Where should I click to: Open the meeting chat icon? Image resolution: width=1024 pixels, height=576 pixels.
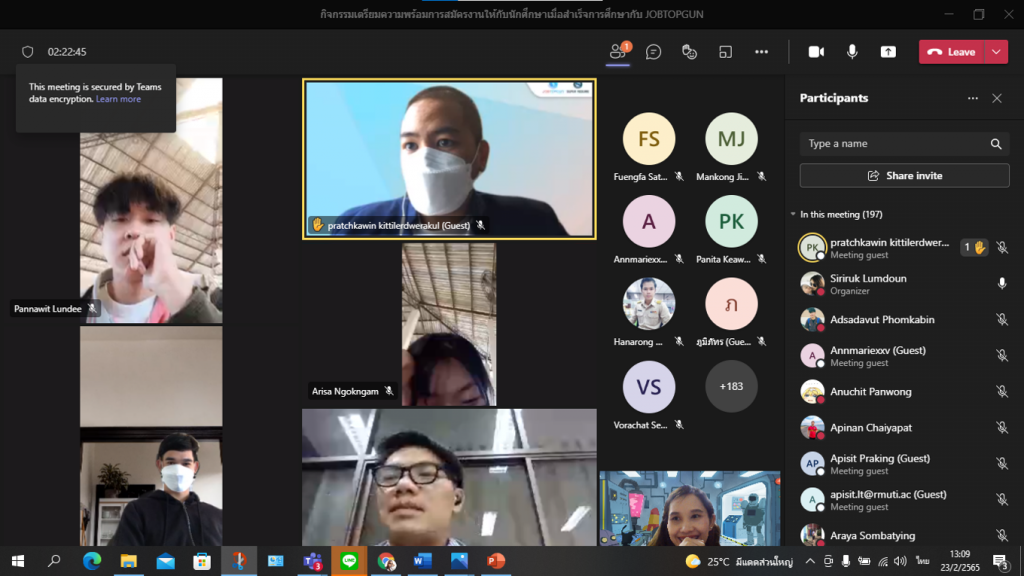(654, 52)
